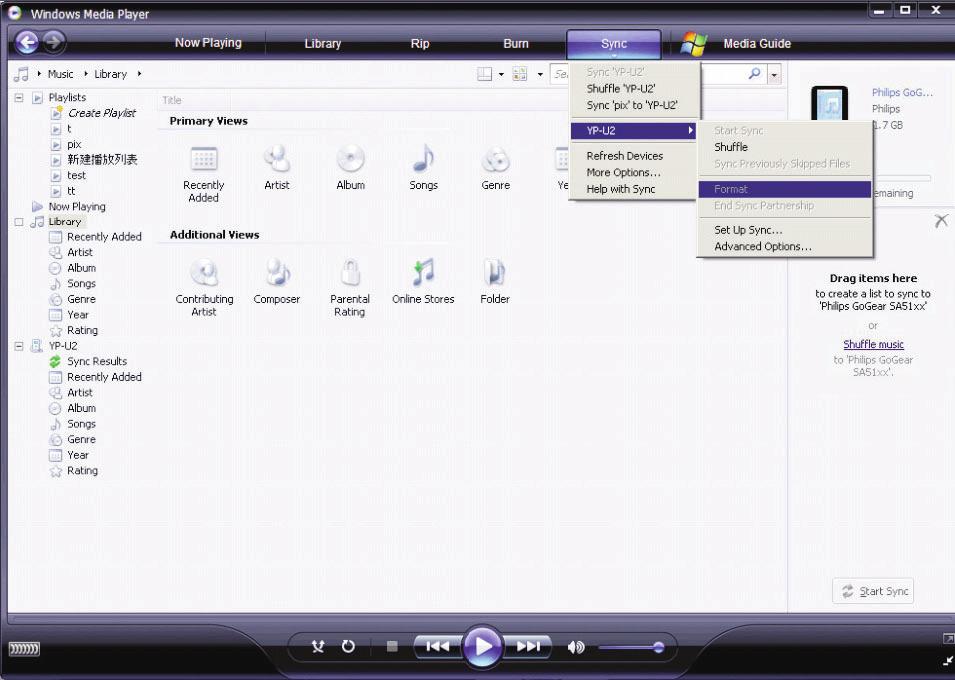This screenshot has height=680, width=955.
Task: Open Help with Sync menu item
Action: point(634,189)
